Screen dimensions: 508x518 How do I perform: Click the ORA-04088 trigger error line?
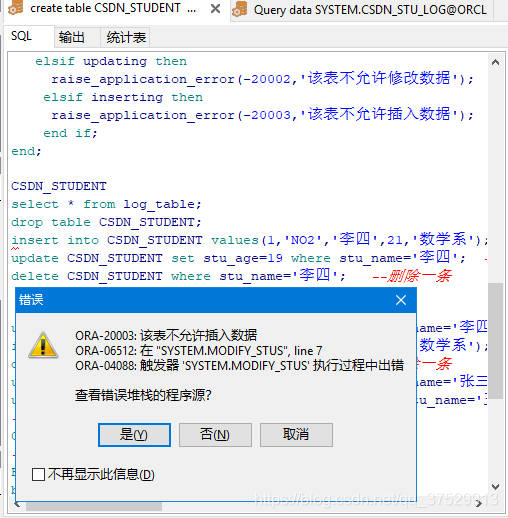239,366
